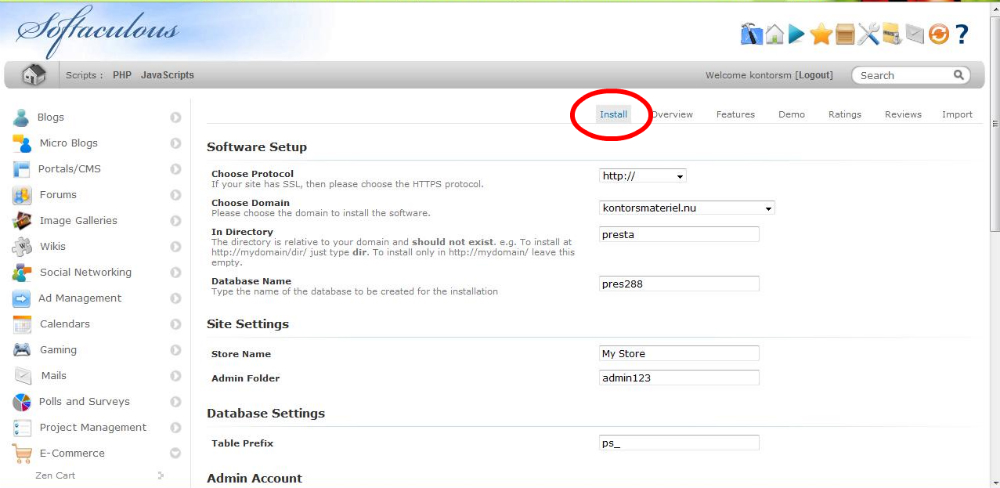Screen dimensions: 1000x488
Task: Click the Image Galleries category icon
Action: tap(22, 221)
